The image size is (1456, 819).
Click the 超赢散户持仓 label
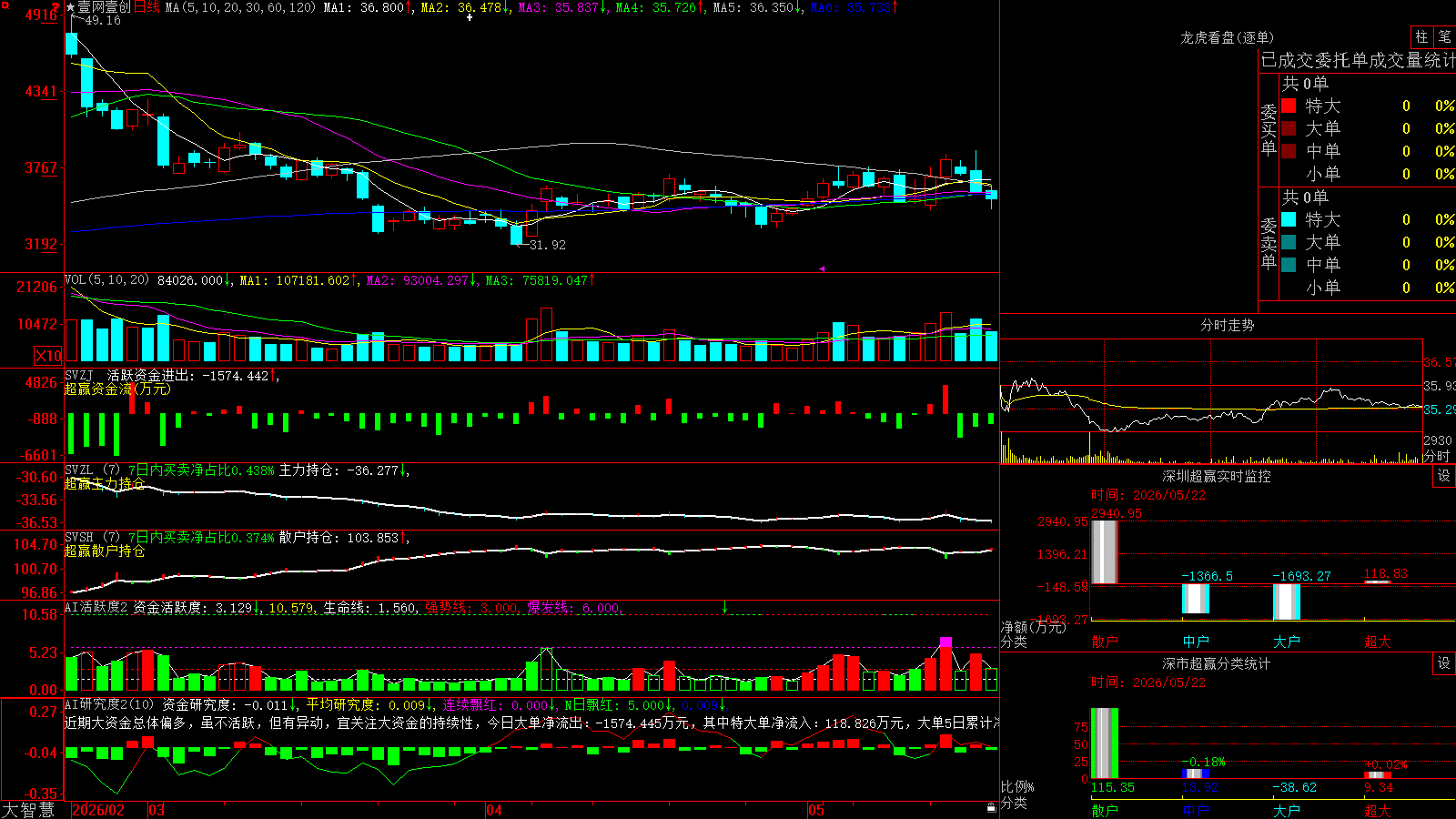point(105,551)
